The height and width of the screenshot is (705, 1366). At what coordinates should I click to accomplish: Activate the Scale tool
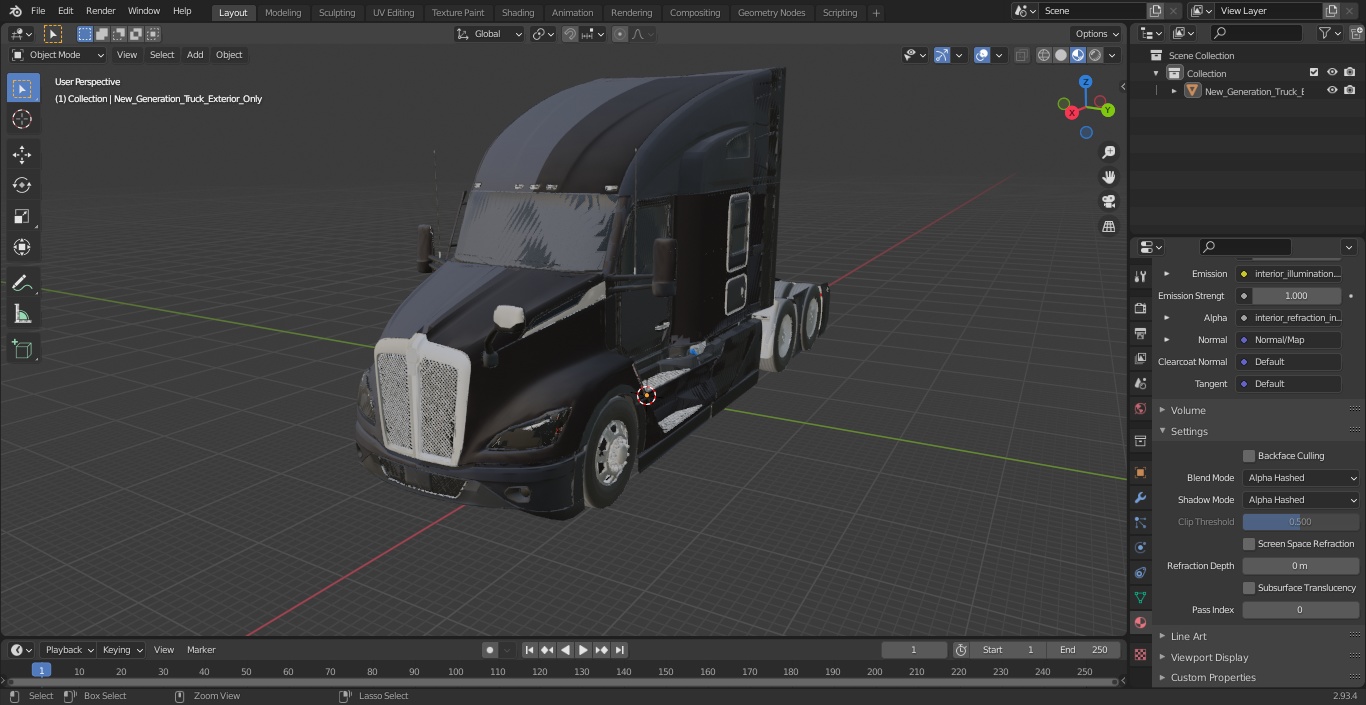(22, 216)
